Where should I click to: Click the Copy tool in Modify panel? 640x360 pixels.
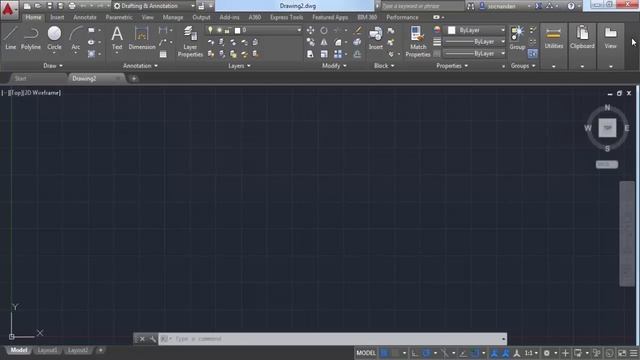(311, 42)
